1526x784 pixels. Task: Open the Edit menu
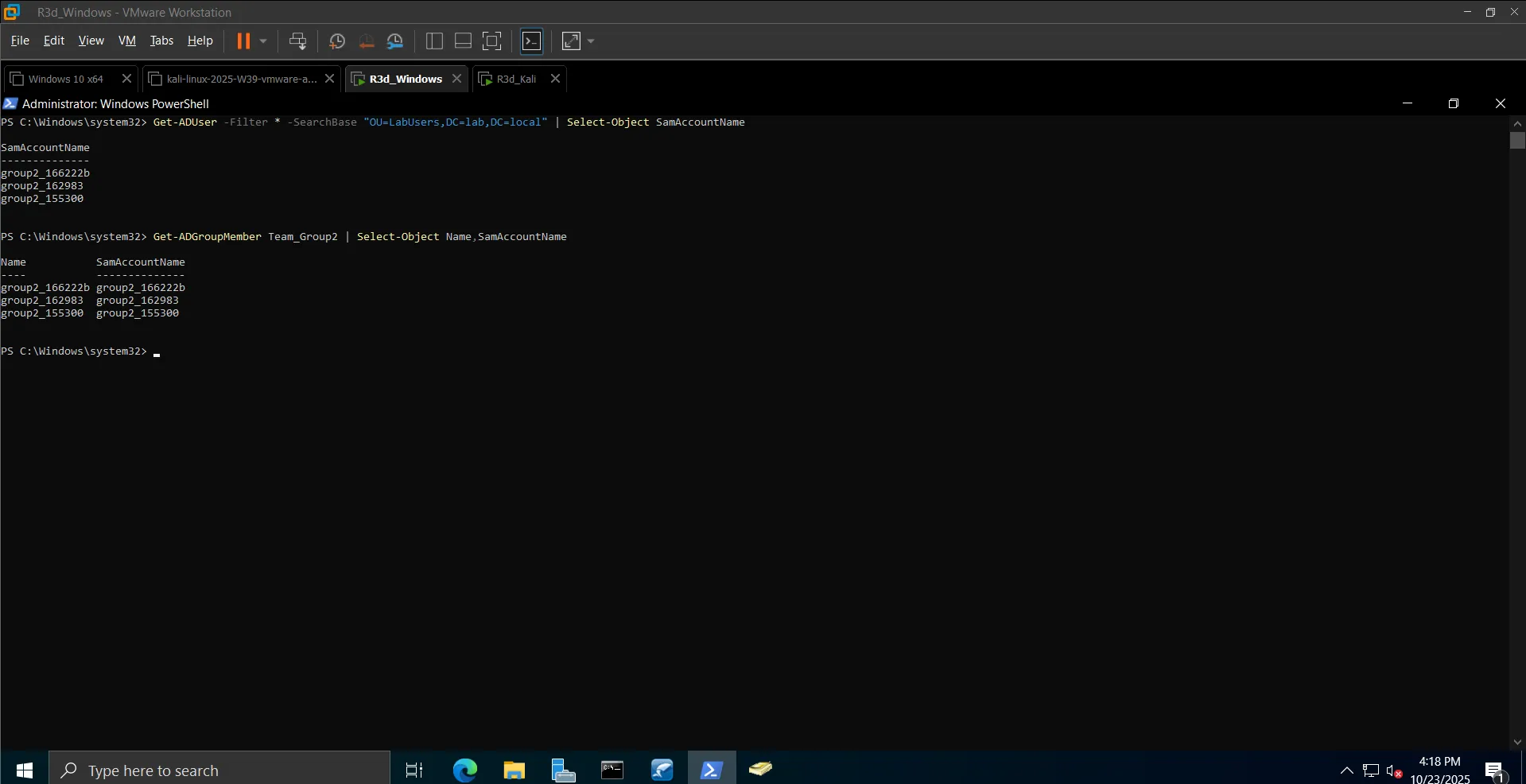coord(54,41)
